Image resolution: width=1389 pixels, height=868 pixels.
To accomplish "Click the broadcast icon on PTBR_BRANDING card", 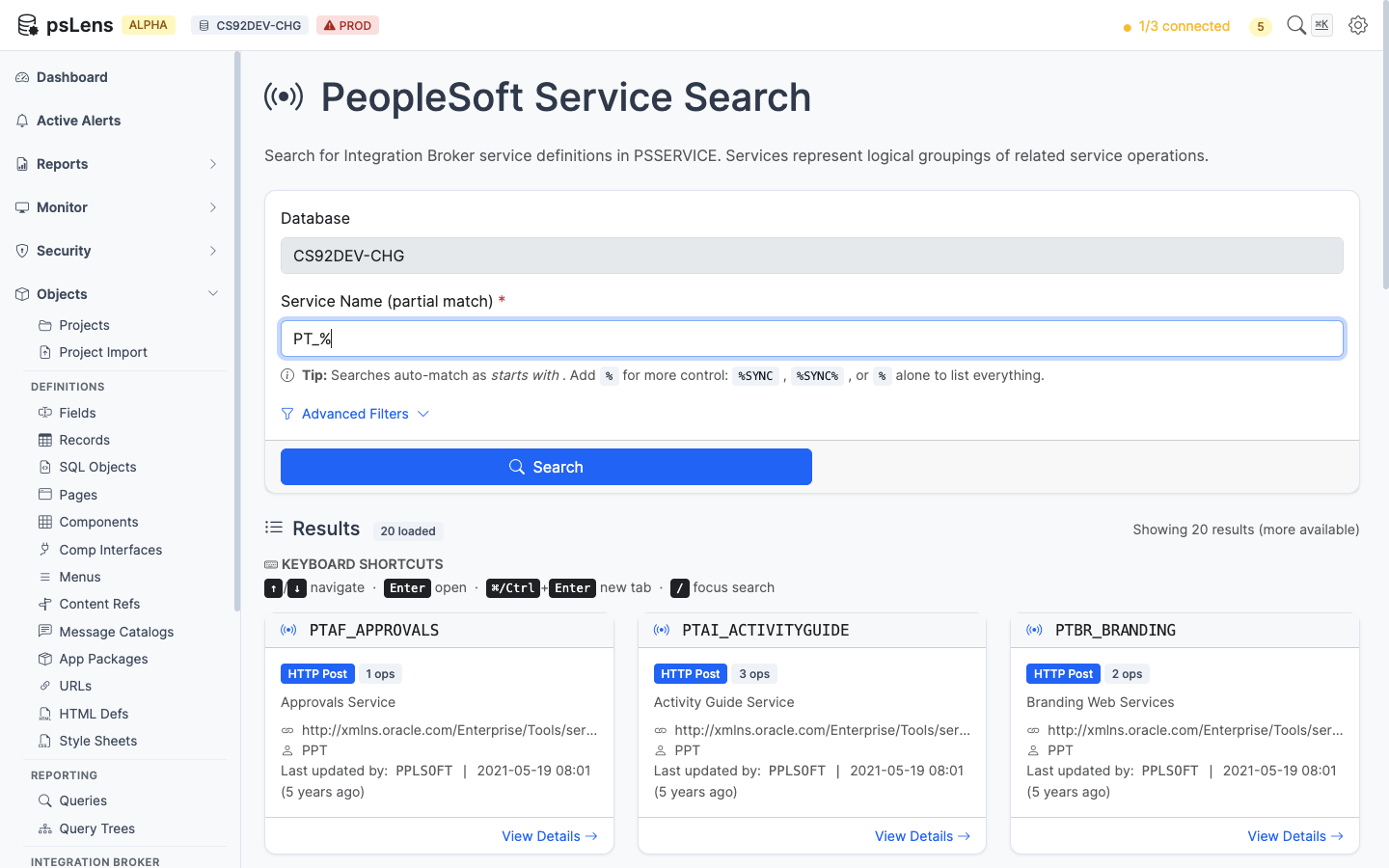I will point(1034,630).
